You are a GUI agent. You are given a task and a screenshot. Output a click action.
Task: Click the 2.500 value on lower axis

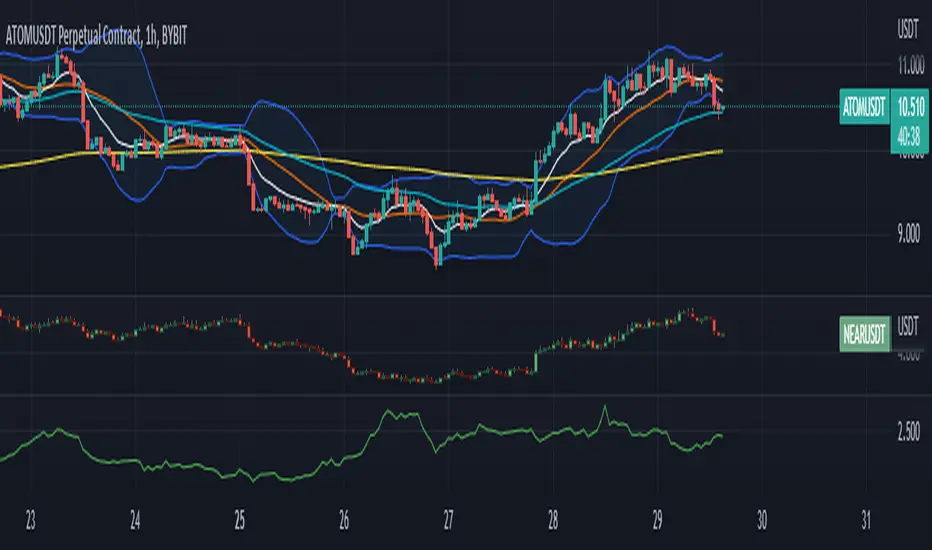coord(909,432)
